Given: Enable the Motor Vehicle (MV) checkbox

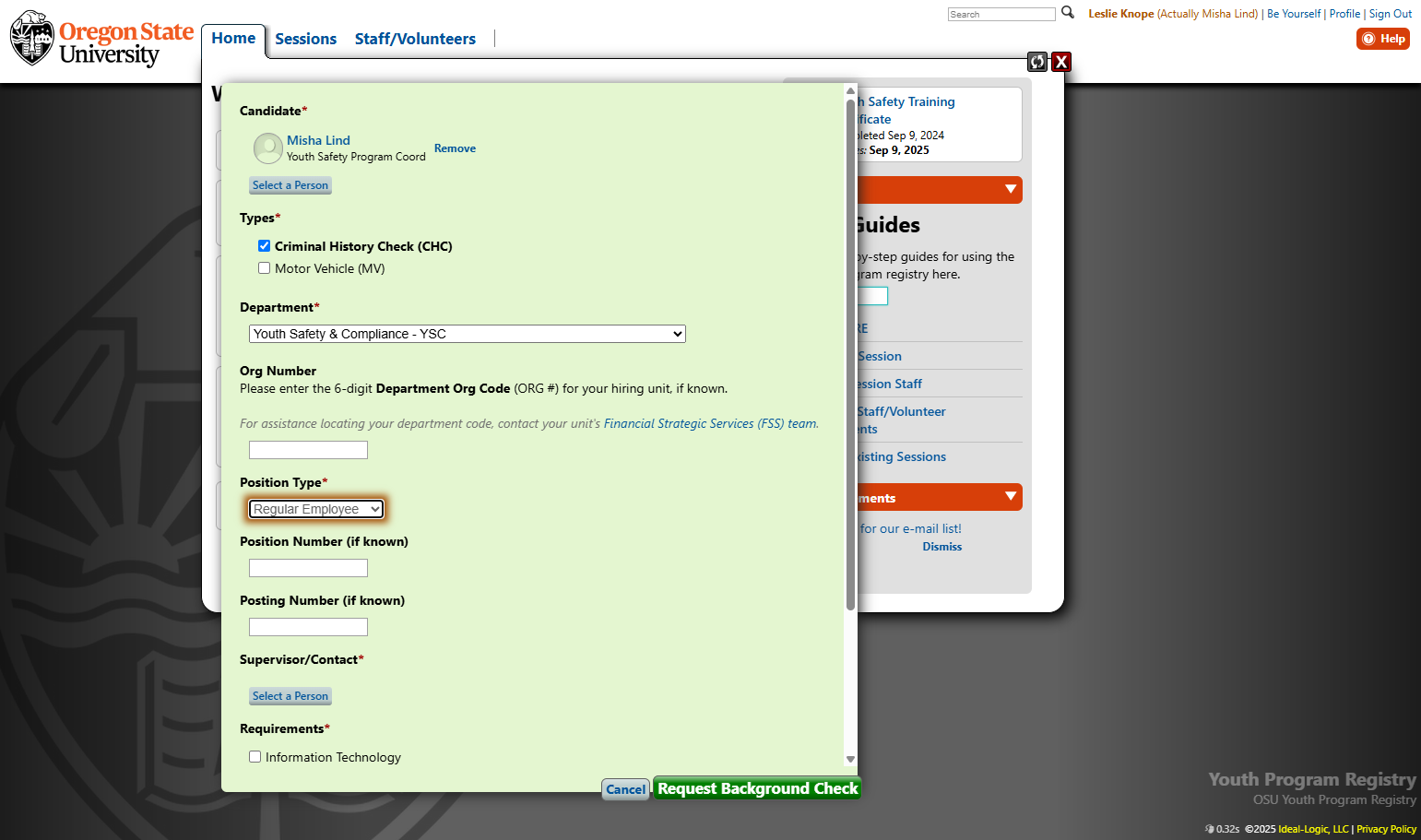Looking at the screenshot, I should point(265,268).
